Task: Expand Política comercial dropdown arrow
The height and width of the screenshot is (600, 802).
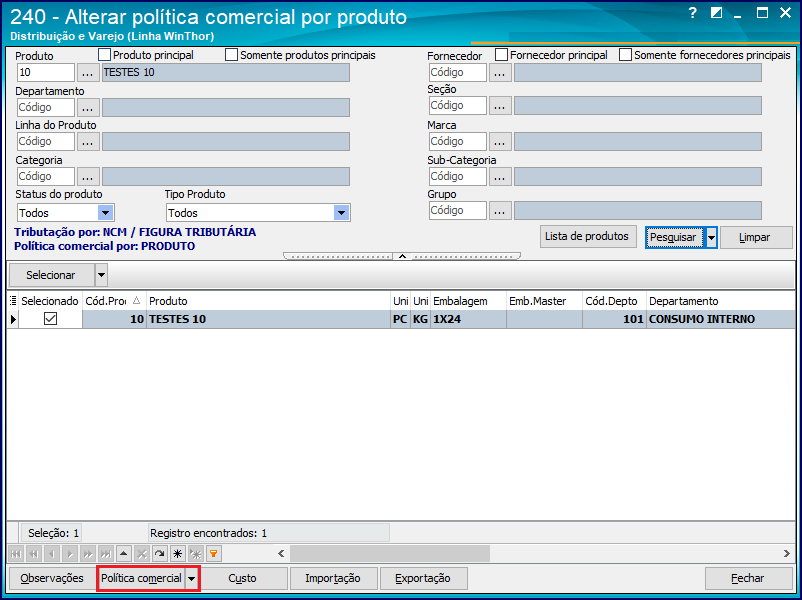Action: [x=192, y=579]
